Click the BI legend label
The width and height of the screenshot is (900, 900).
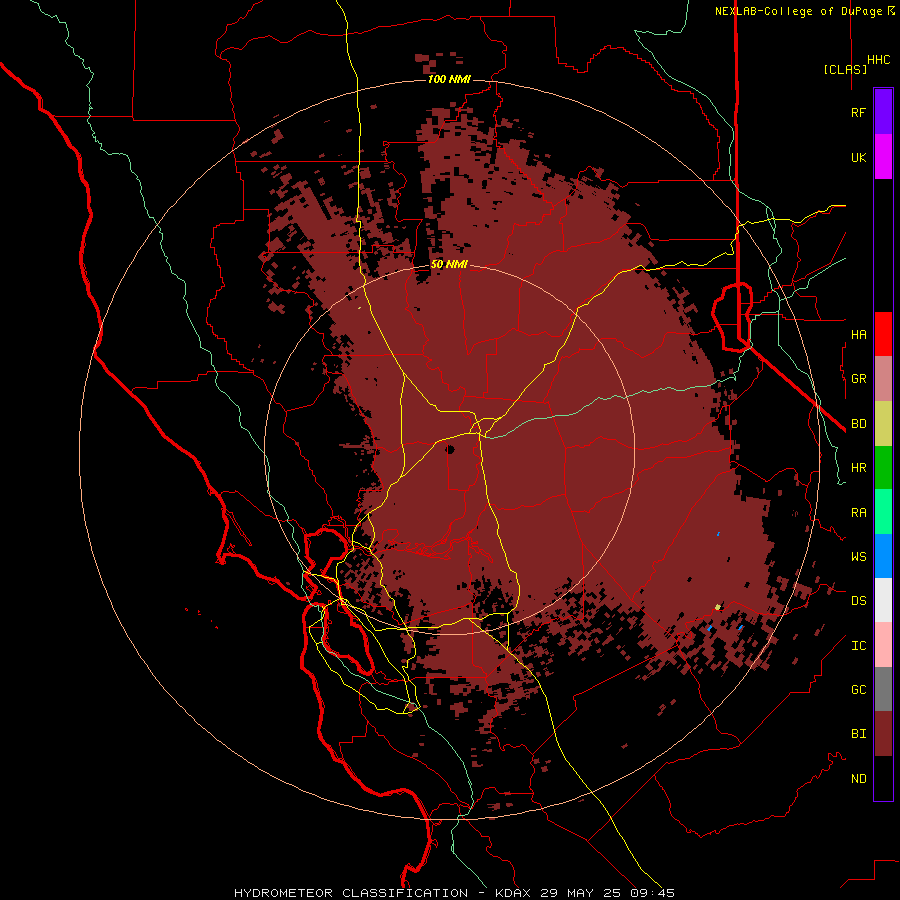click(x=858, y=734)
